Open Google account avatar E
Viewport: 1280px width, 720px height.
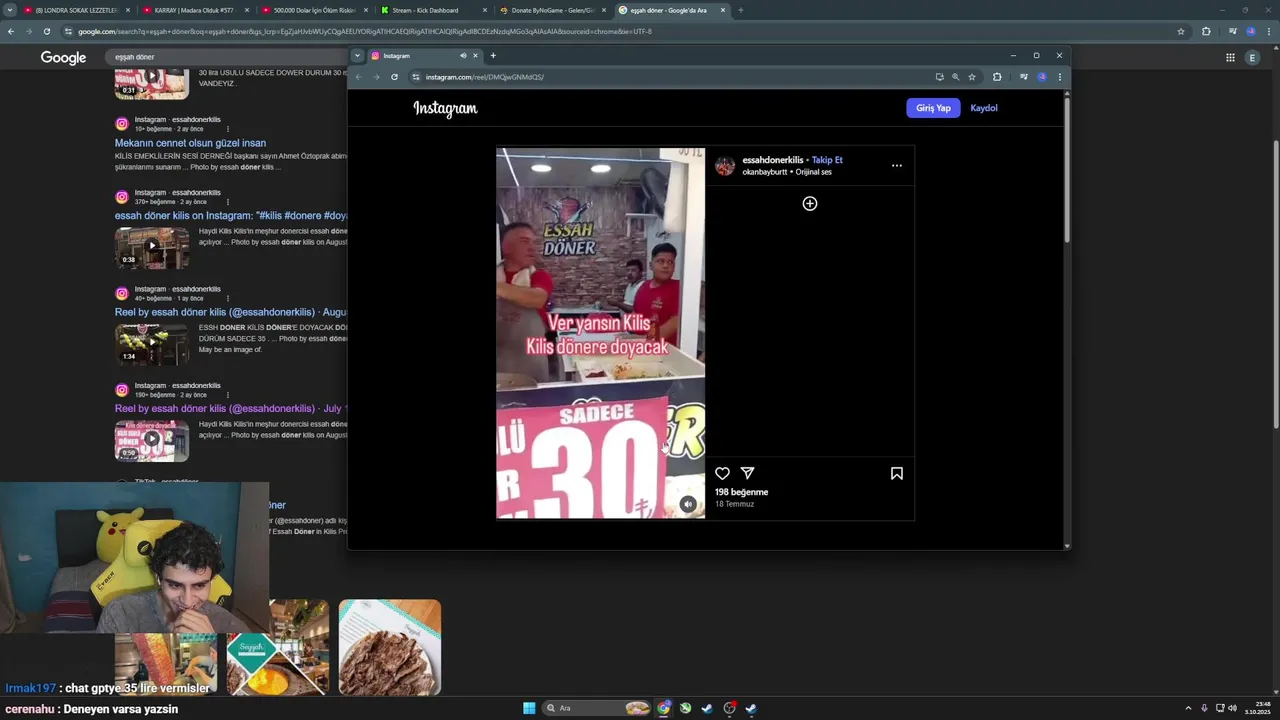pos(1252,58)
